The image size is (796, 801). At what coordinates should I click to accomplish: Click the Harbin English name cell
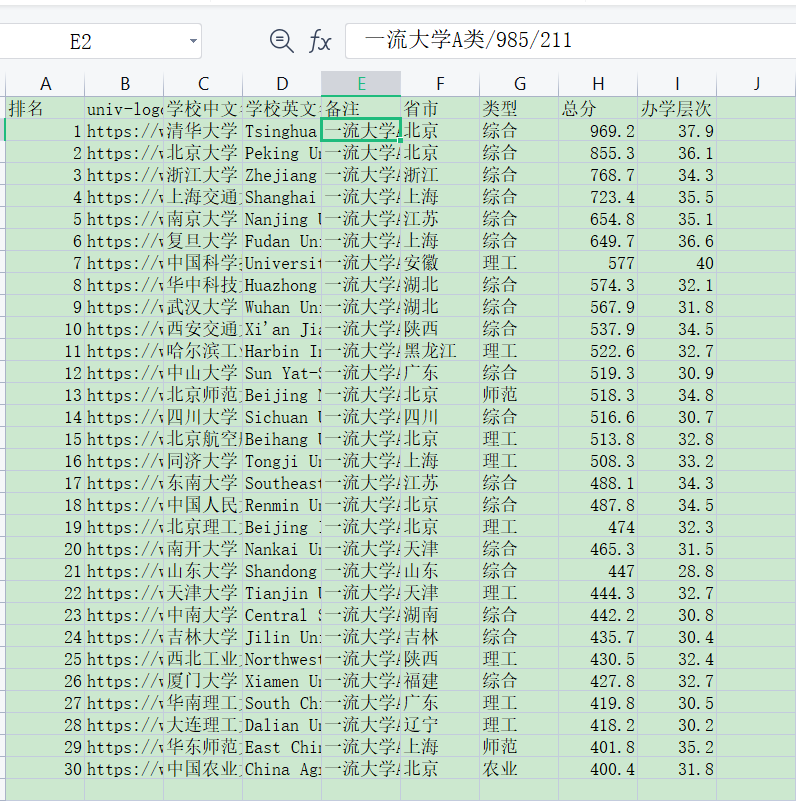point(282,350)
